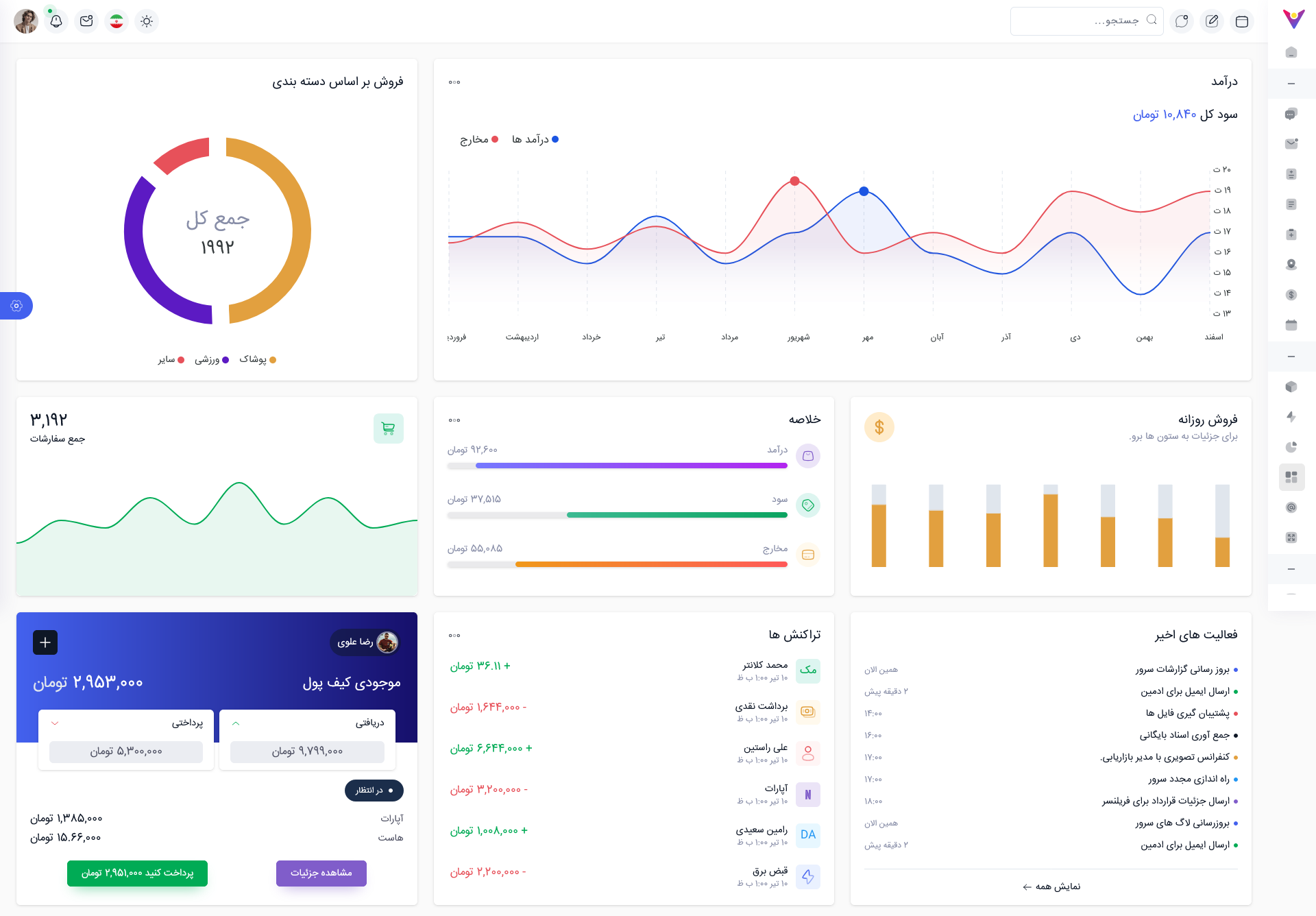Click the رامین سعیدی DA avatar icon
The image size is (1316, 916).
click(x=808, y=835)
